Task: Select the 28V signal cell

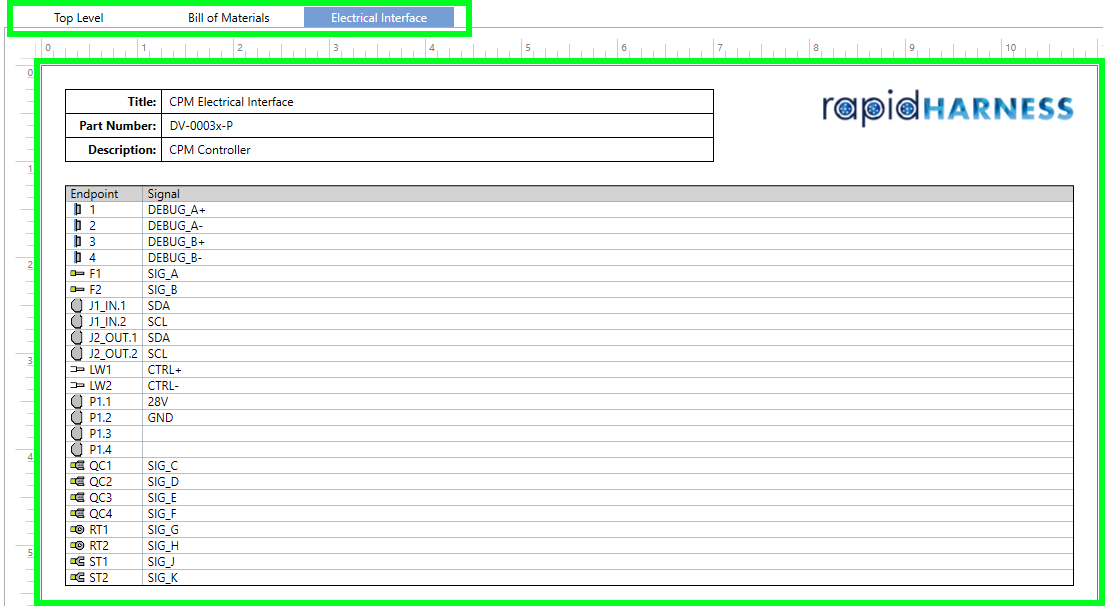Action: (x=607, y=402)
